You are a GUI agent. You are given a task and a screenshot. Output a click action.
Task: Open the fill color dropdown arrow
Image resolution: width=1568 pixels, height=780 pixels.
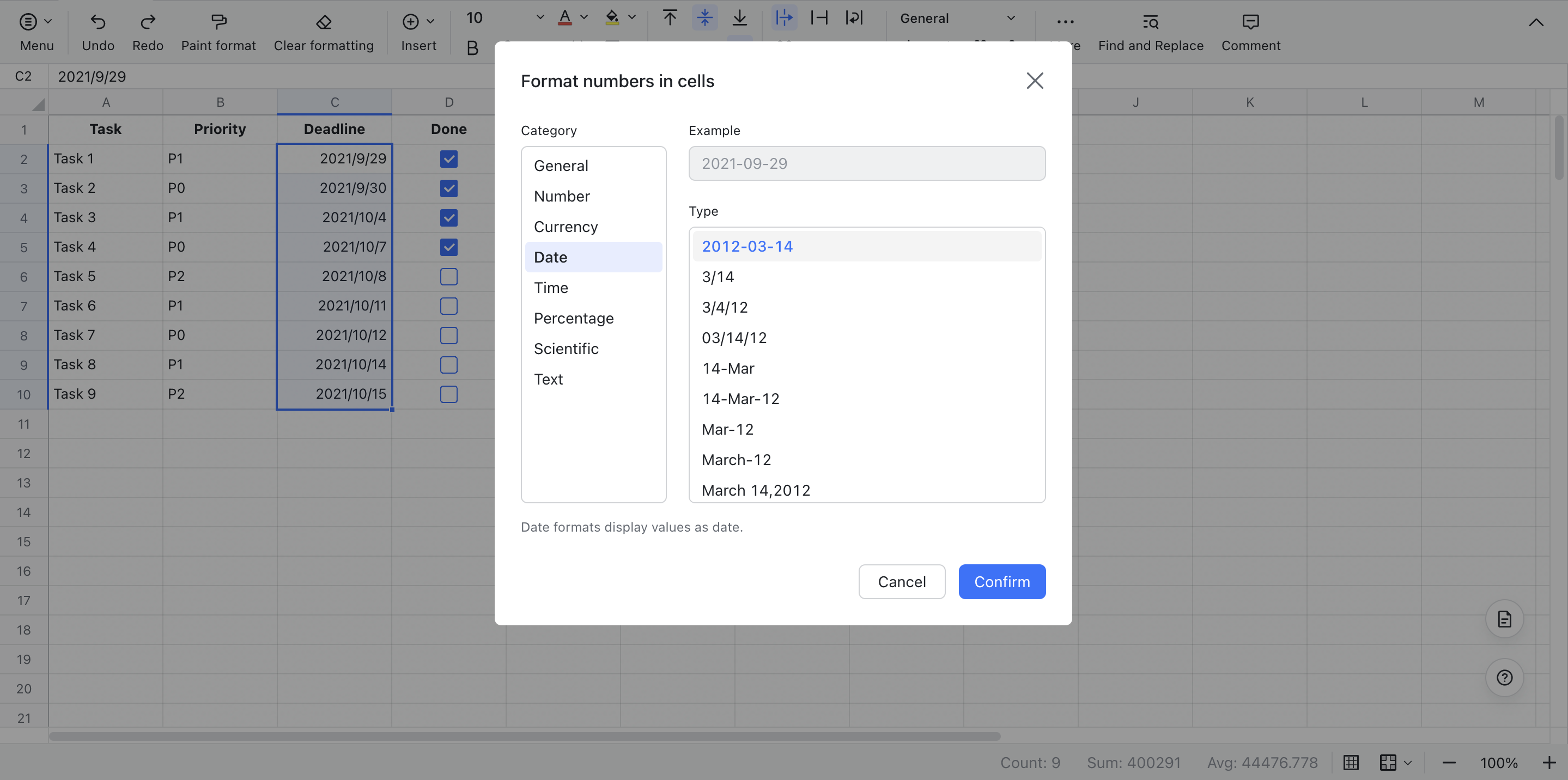pos(632,17)
